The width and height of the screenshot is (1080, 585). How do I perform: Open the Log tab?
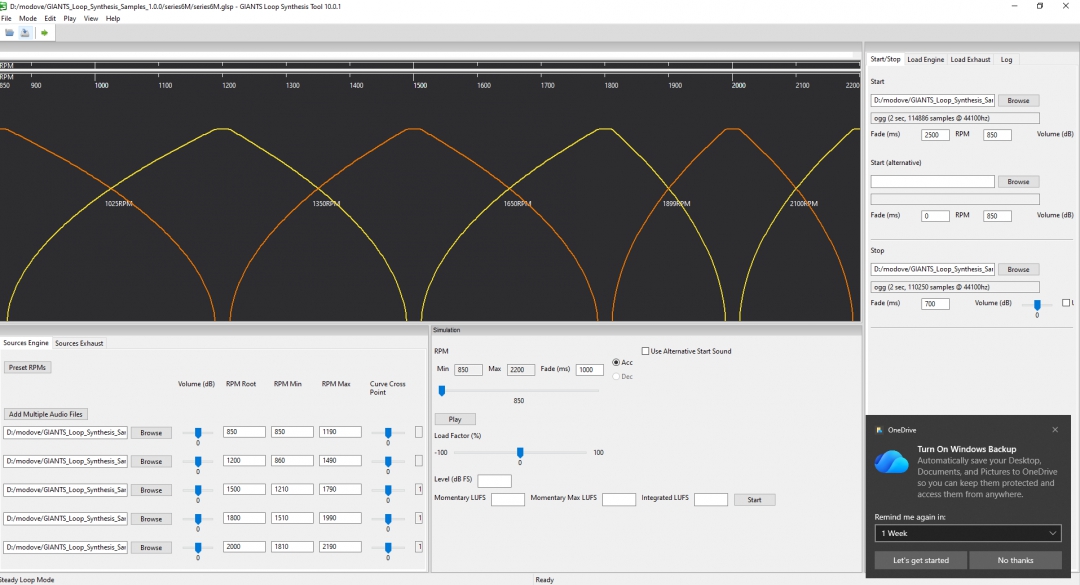(1006, 60)
